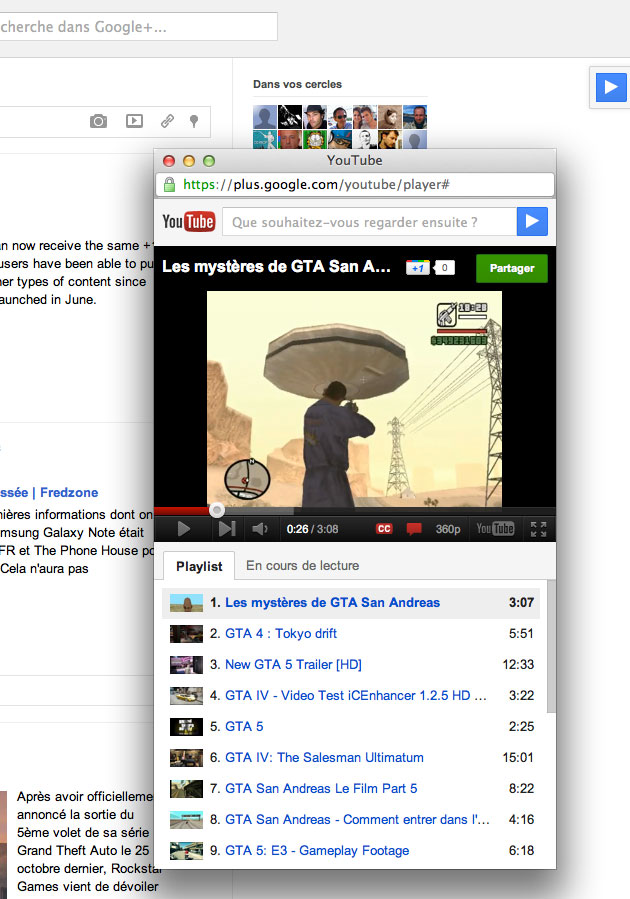Open 'GTA IV: The Salesman Ultimatum' item

351,757
